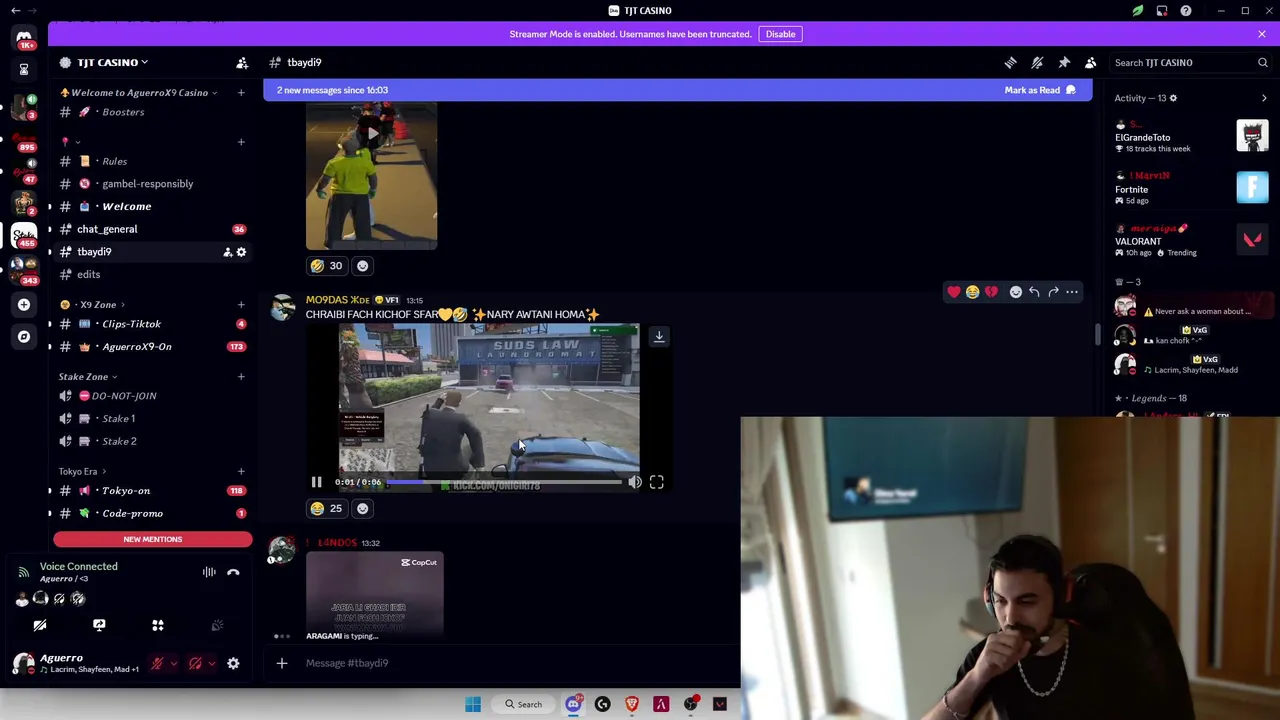This screenshot has width=1280, height=720.
Task: Collapse the Stake Zone category
Action: 88,377
